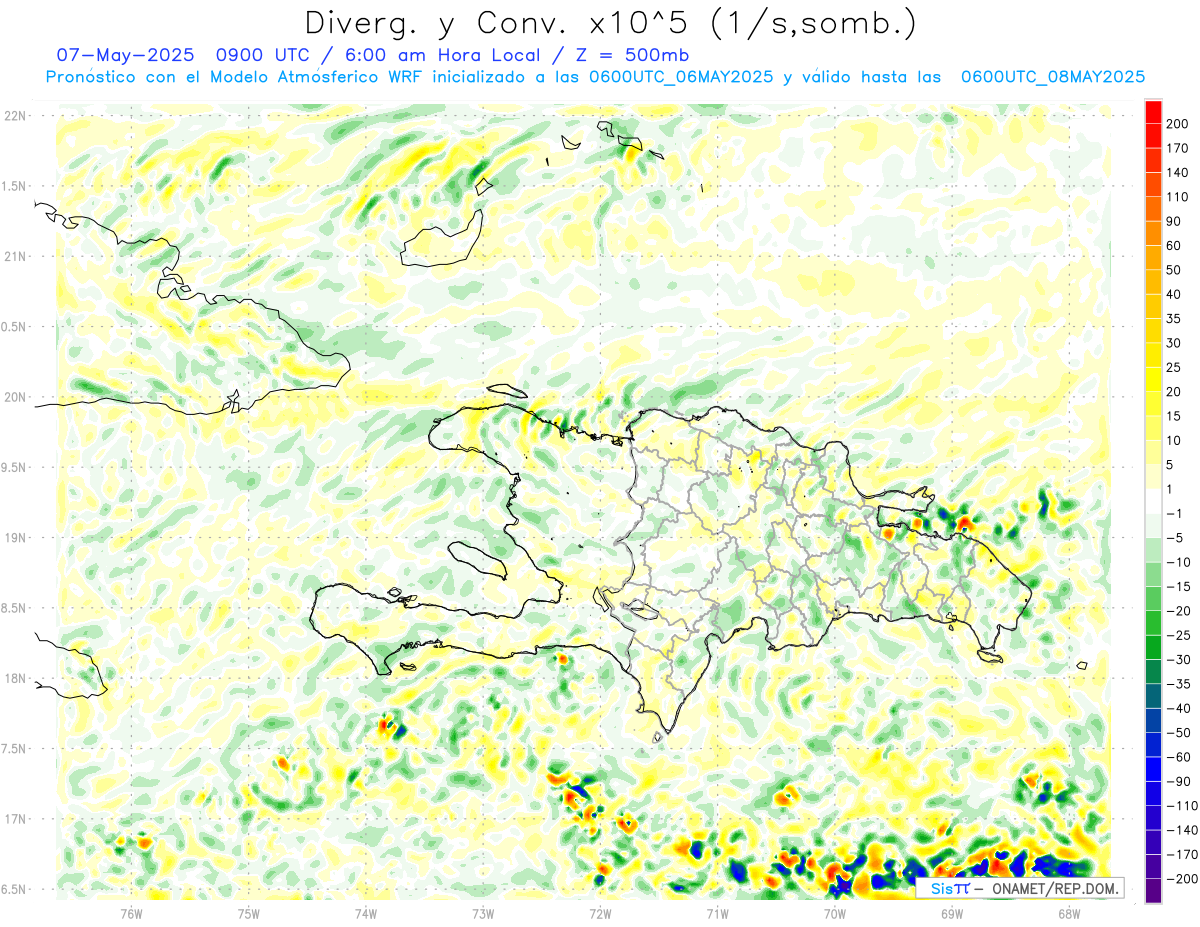Click the color scale value '-15'
The image size is (1200, 927).
(x=1181, y=586)
